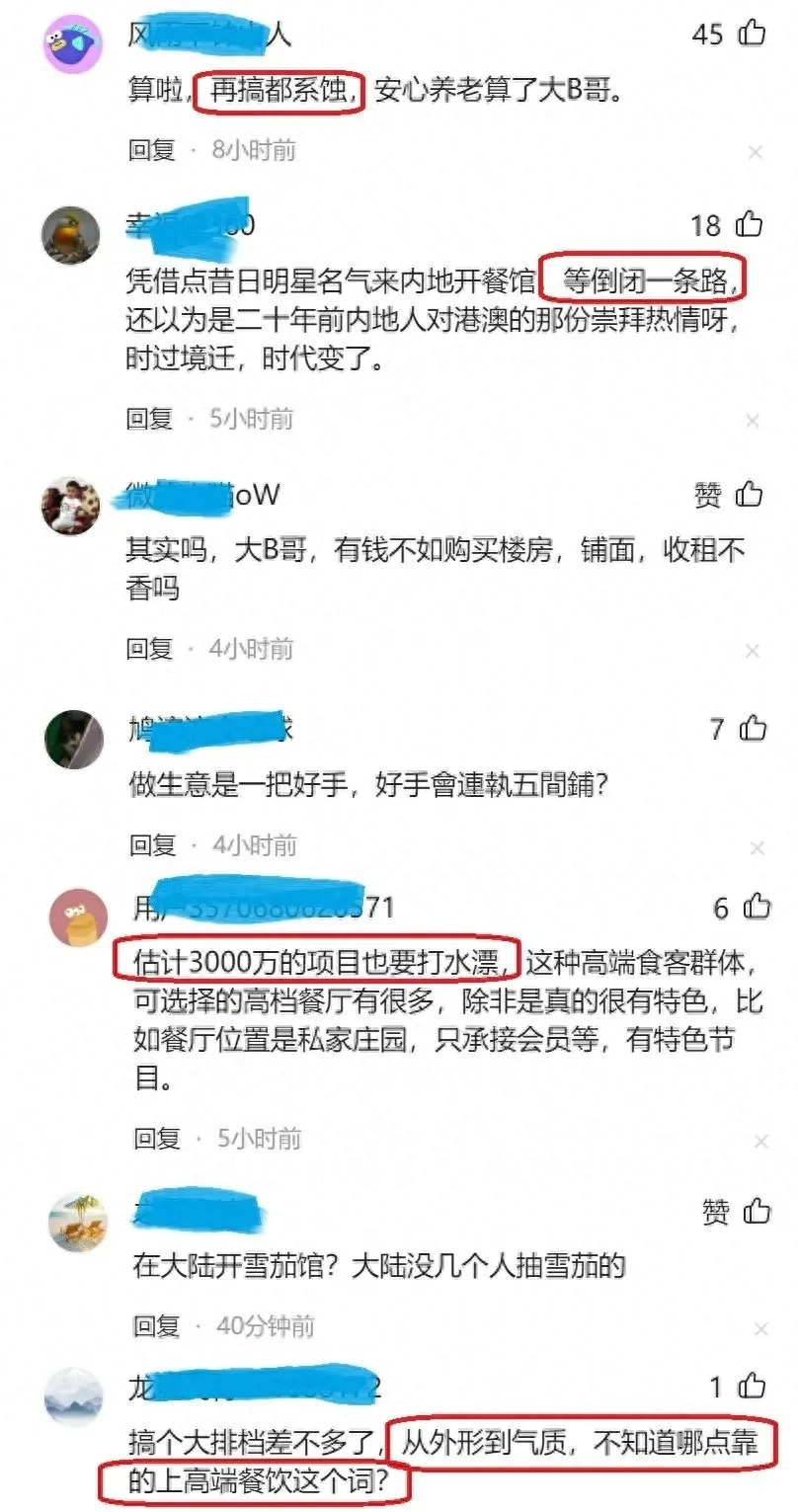This screenshot has width=798, height=1512.
Task: Like the comment with 7 likes
Action: tap(753, 729)
